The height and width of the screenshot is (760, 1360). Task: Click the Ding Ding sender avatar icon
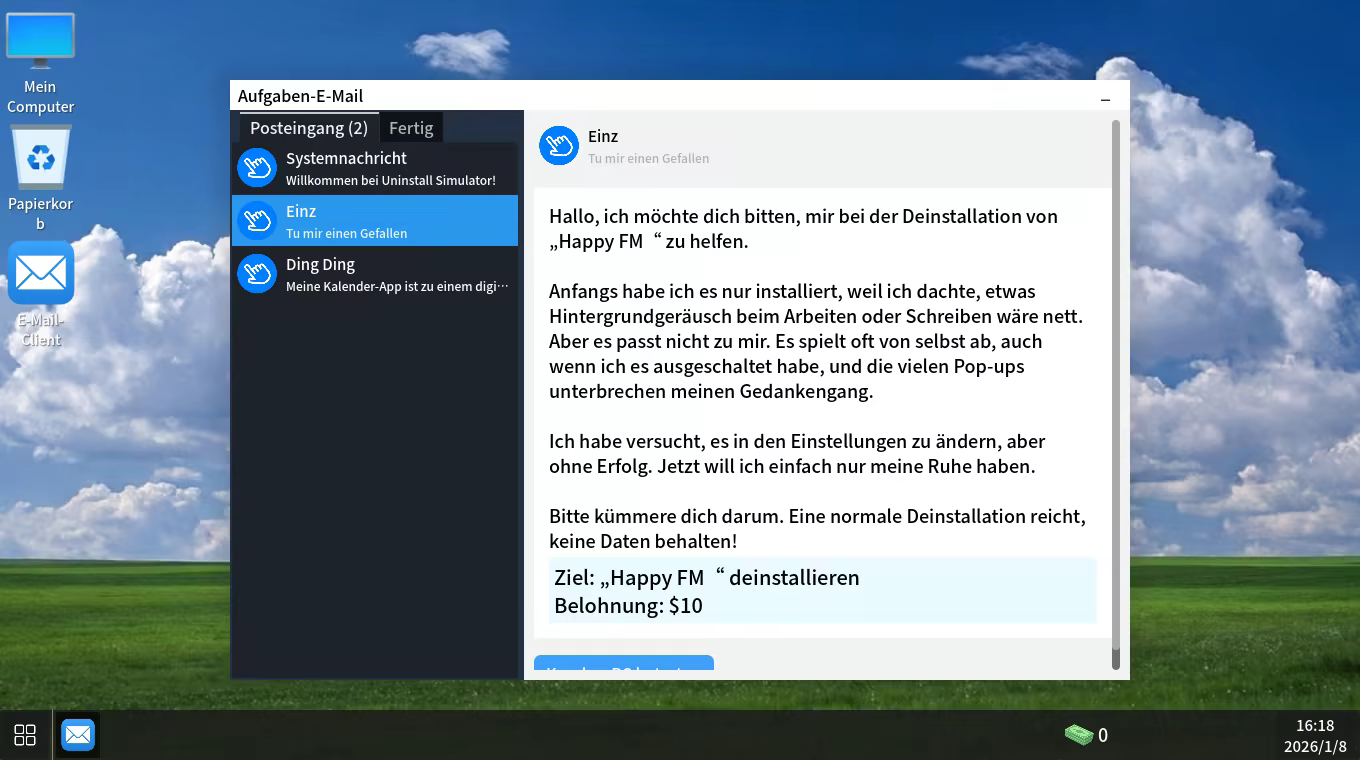(257, 274)
